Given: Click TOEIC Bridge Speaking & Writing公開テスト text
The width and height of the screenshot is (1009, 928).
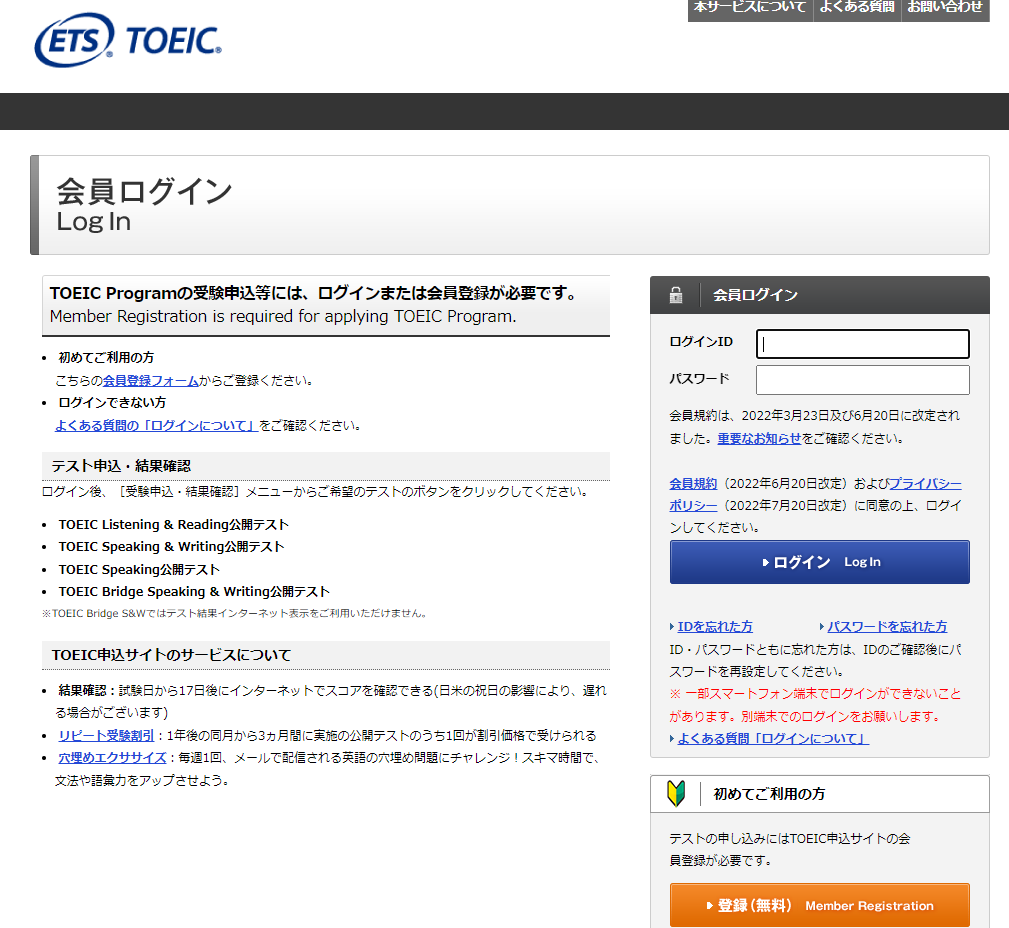Looking at the screenshot, I should coord(194,591).
